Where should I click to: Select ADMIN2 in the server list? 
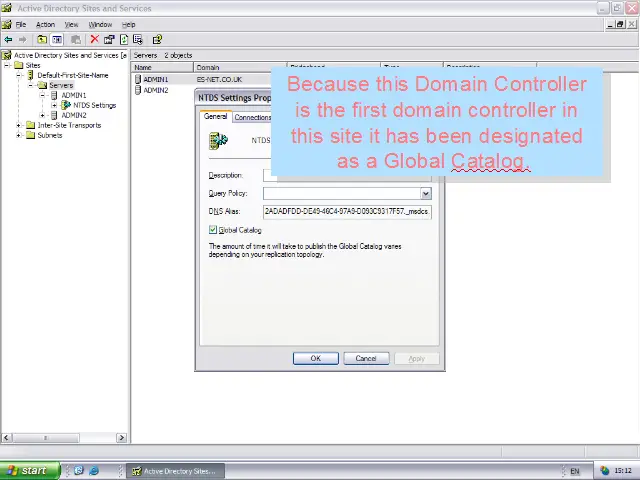(x=156, y=90)
